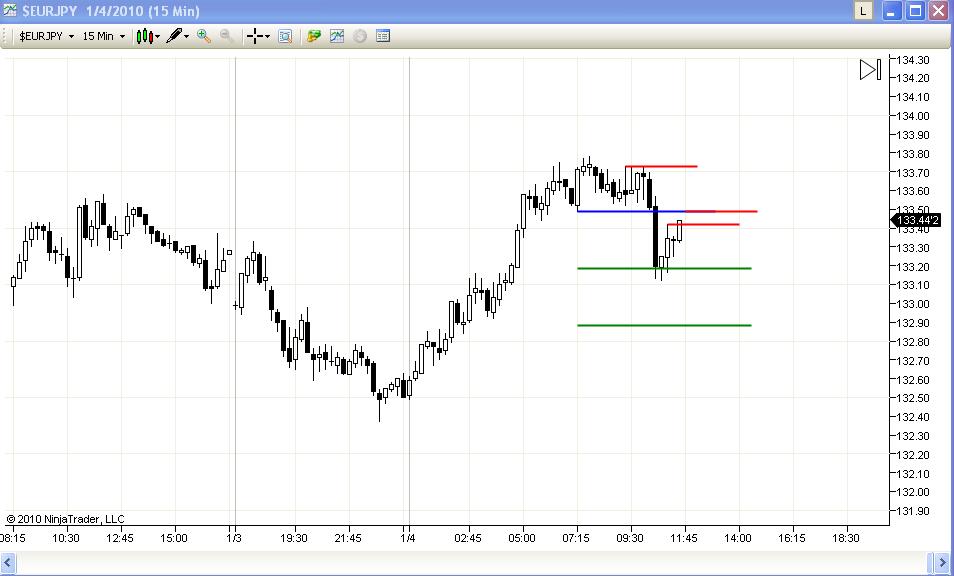Click the horizontal scrollbar left arrow
The width and height of the screenshot is (954, 576).
point(9,563)
